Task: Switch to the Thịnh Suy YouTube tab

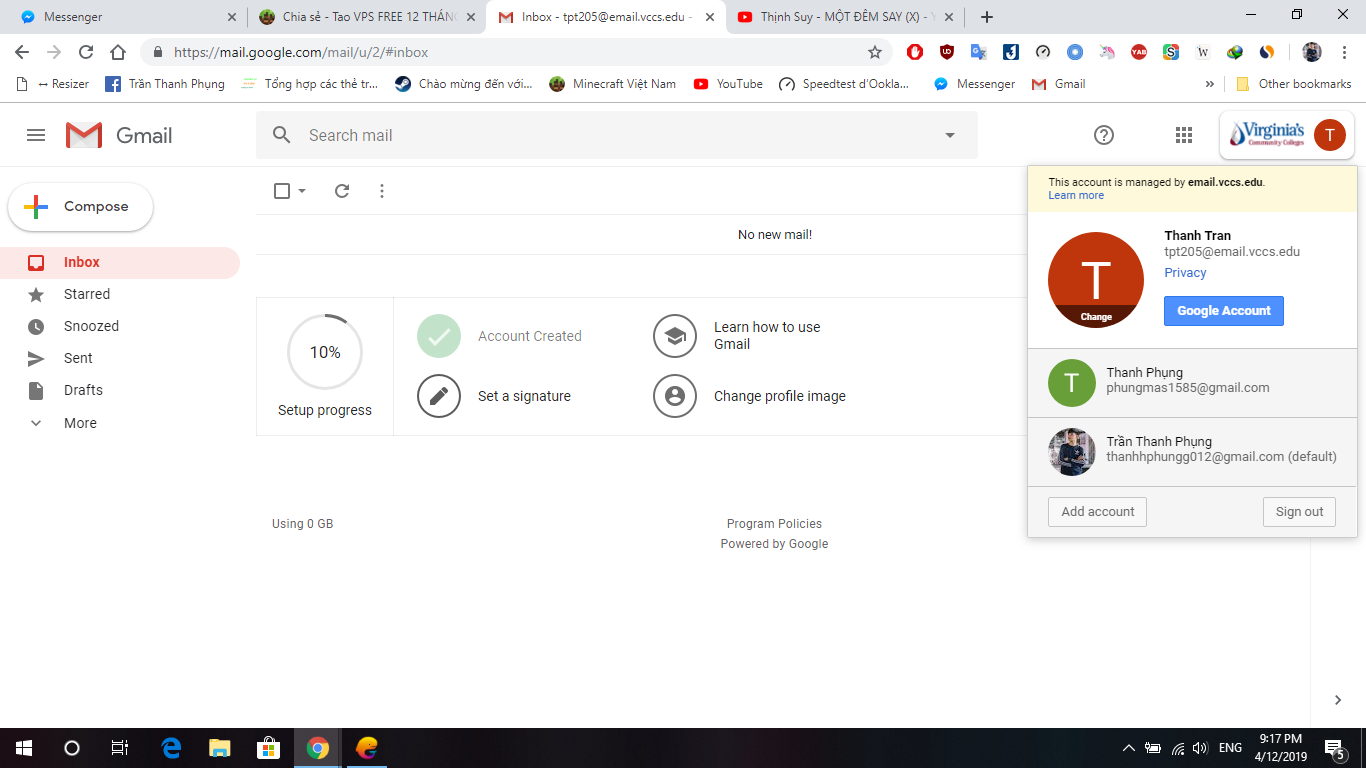Action: (845, 17)
